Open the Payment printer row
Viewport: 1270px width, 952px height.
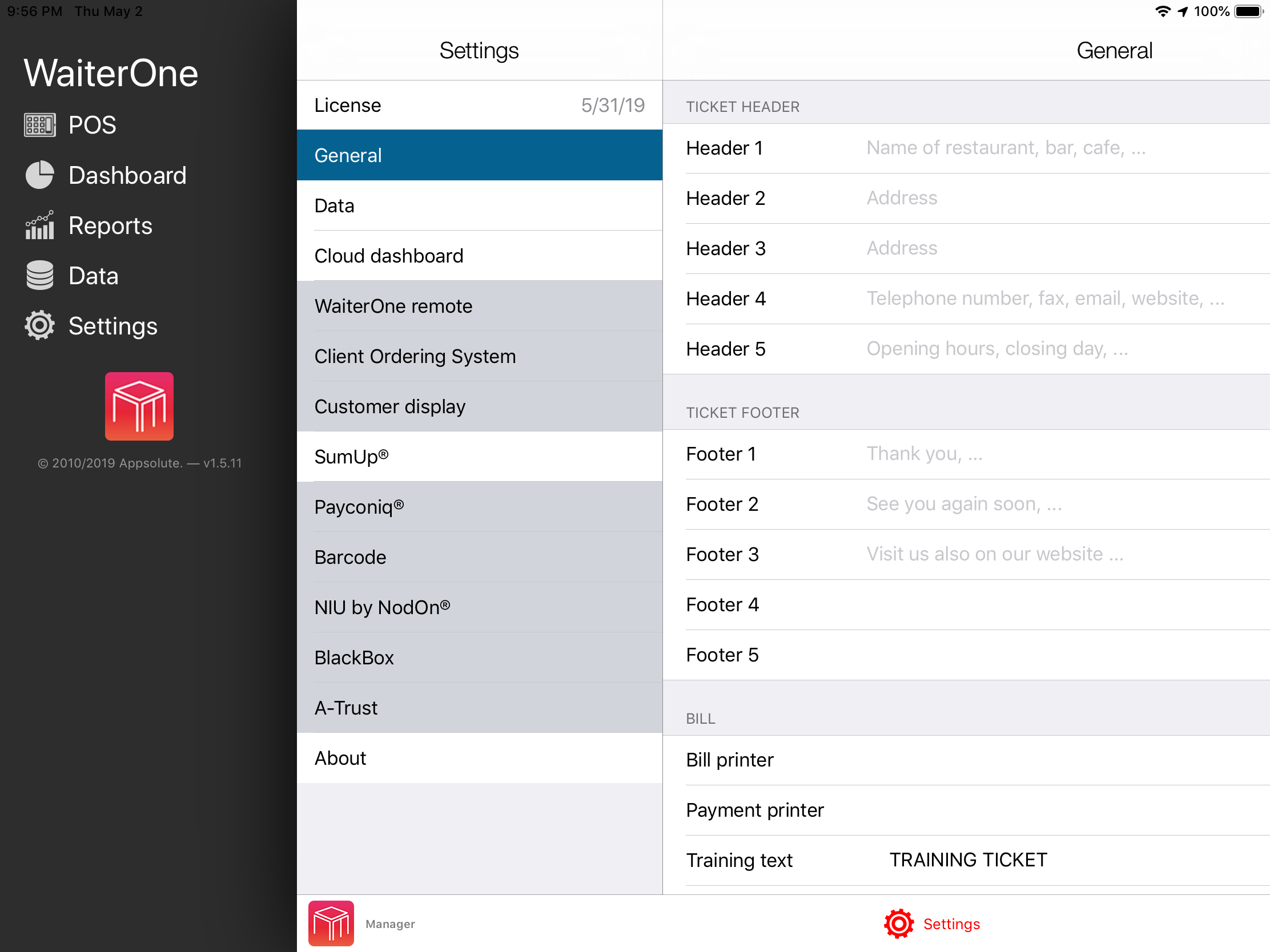coord(966,810)
